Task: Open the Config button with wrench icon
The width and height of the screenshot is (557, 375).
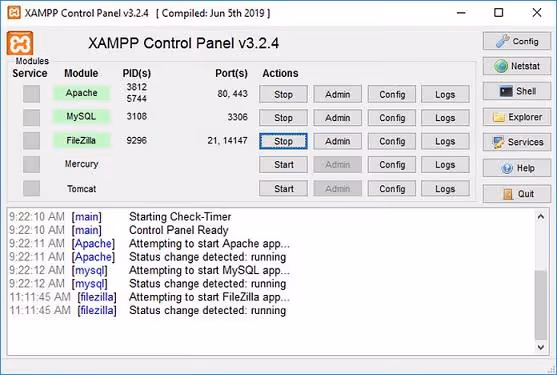Action: 517,41
